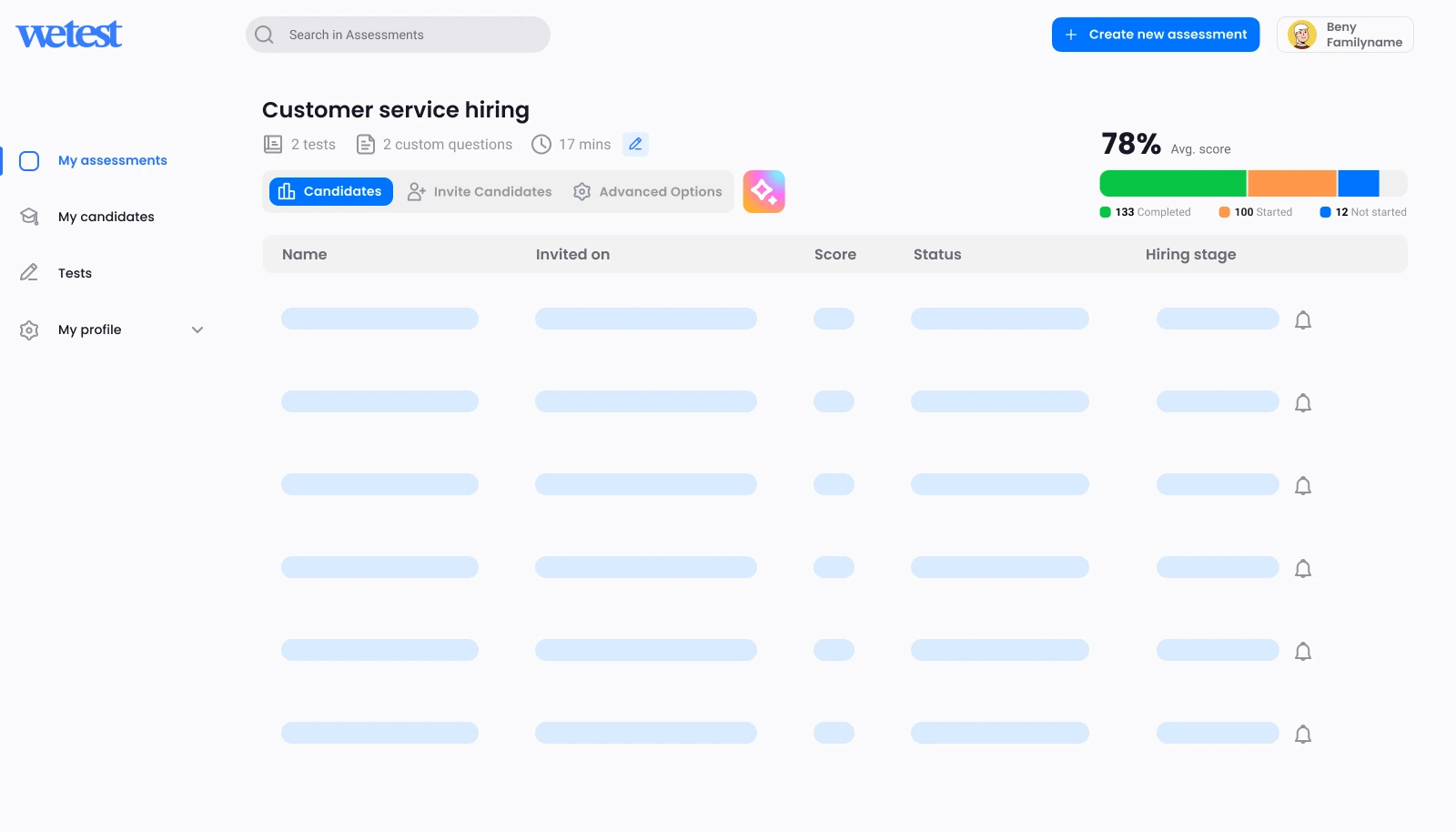This screenshot has width=1456, height=832.
Task: Click the blue Not started progress segment
Action: tap(1359, 183)
